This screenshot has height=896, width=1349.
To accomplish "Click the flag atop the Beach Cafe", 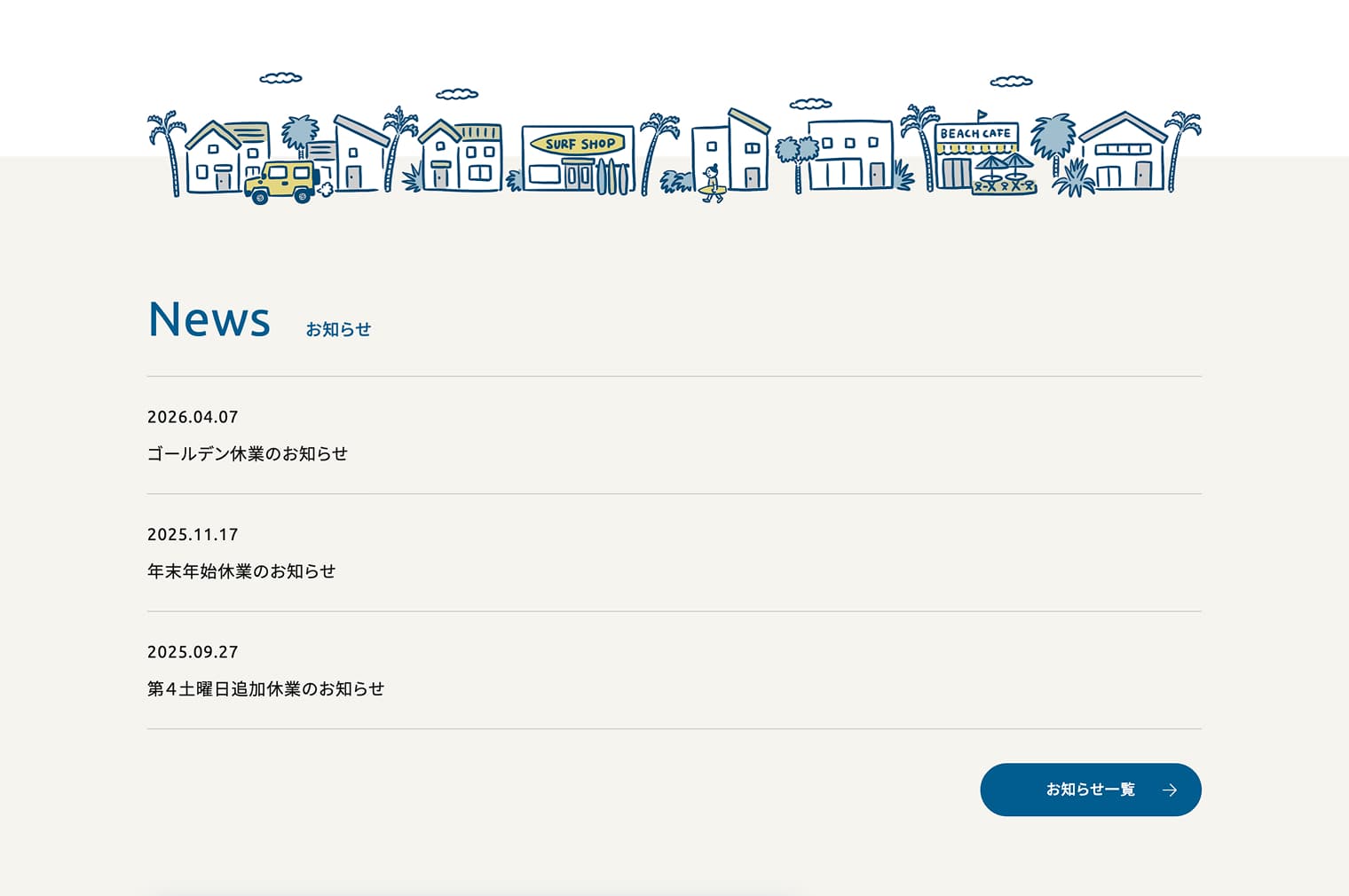I will point(981,115).
